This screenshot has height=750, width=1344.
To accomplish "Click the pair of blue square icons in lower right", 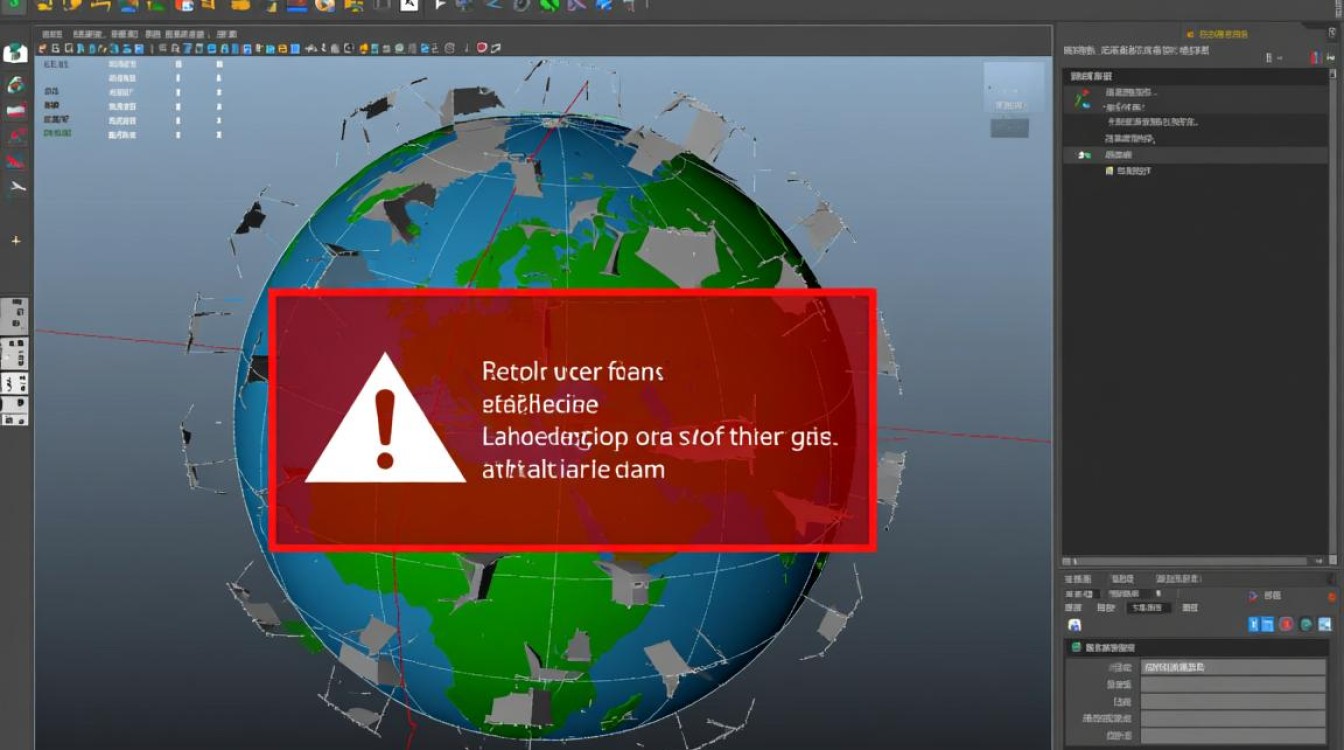I will coord(1261,625).
